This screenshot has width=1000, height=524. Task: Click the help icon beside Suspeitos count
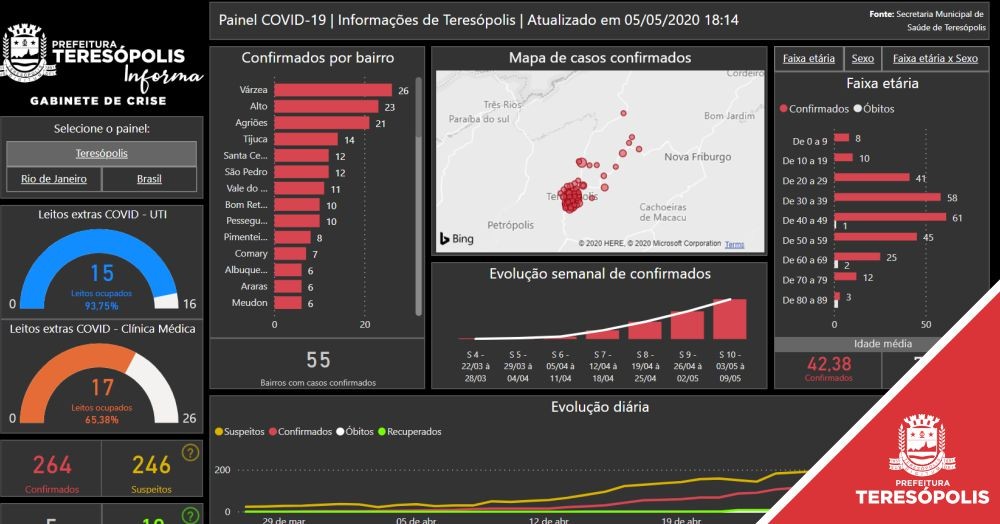[x=190, y=453]
